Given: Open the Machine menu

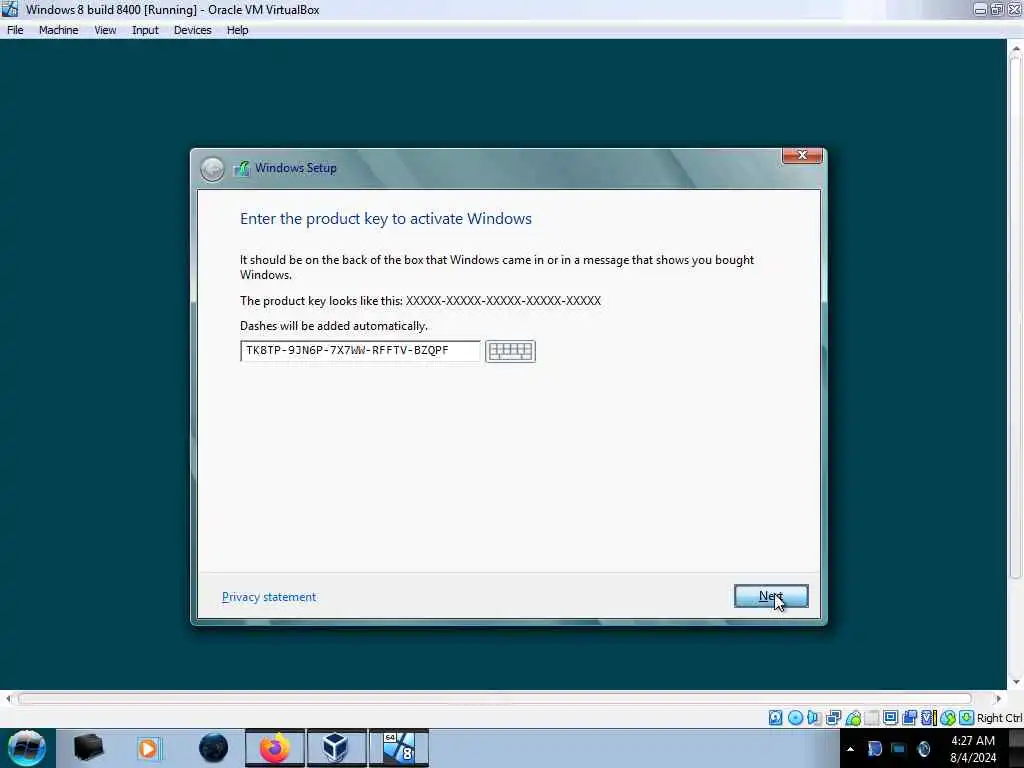Looking at the screenshot, I should click(58, 30).
